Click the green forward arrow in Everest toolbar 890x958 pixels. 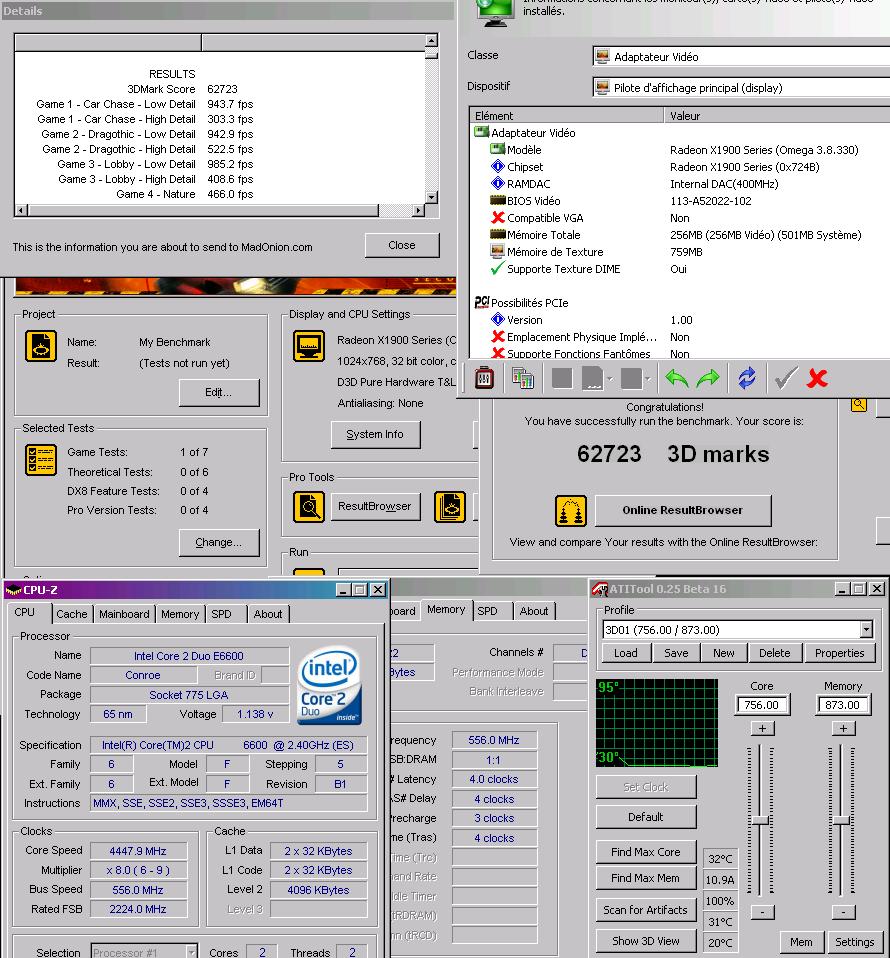[708, 379]
